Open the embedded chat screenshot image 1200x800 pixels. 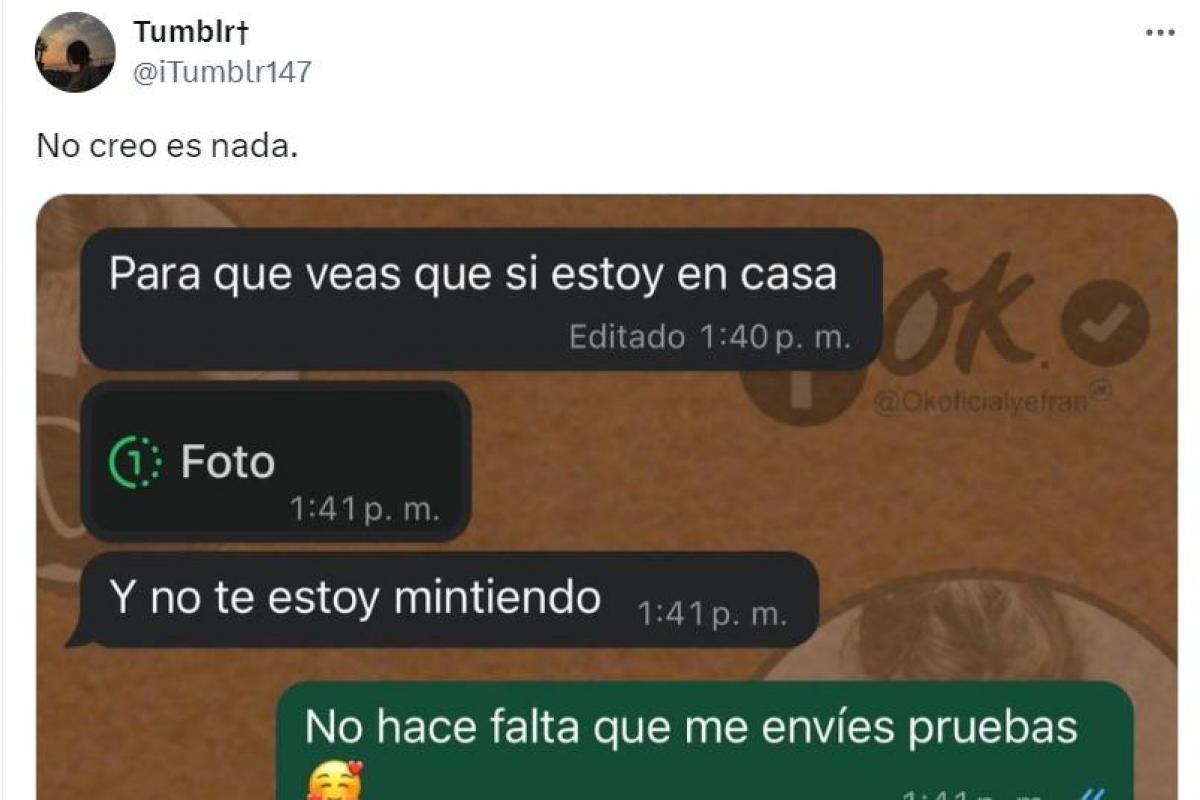607,497
